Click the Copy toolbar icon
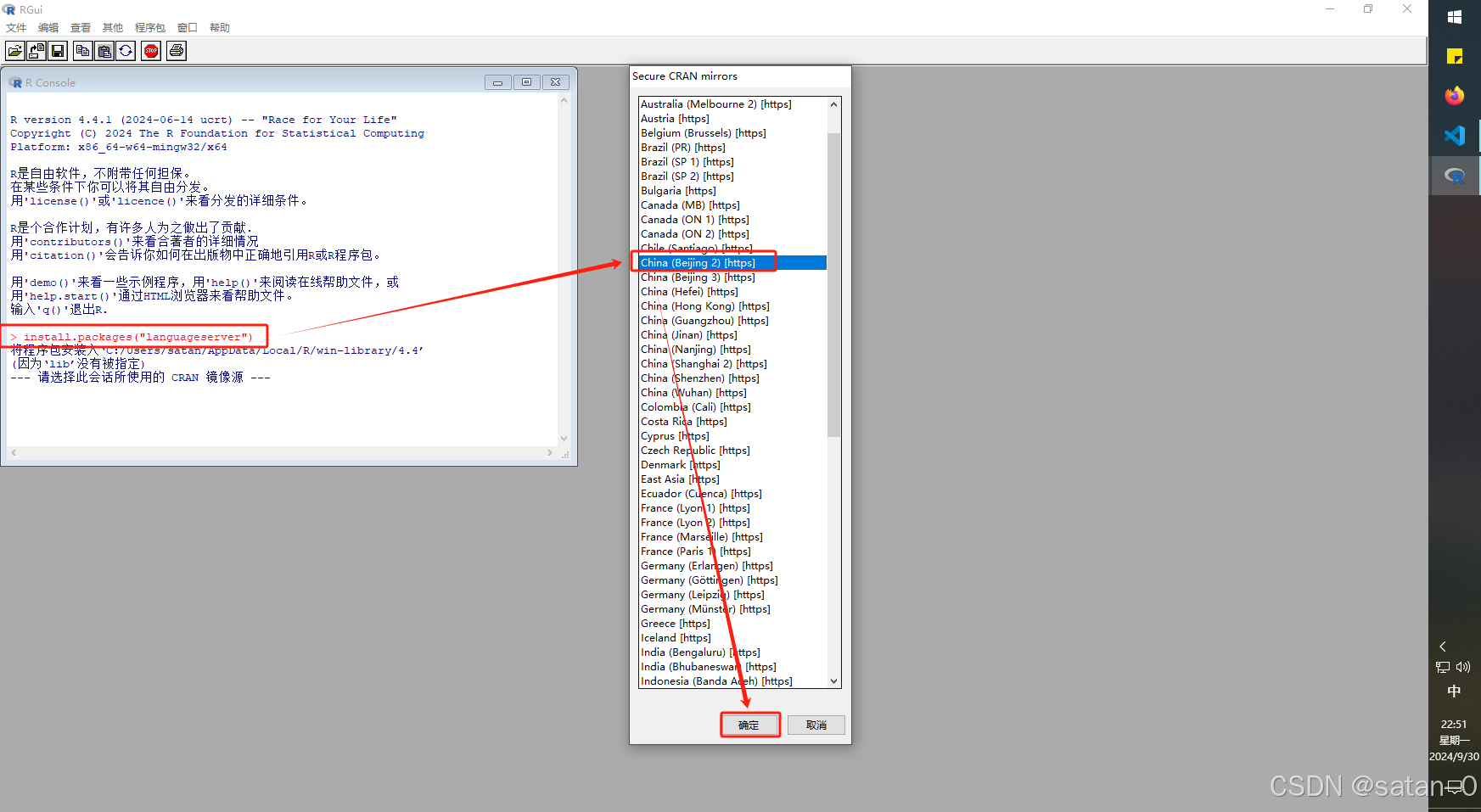 [82, 51]
